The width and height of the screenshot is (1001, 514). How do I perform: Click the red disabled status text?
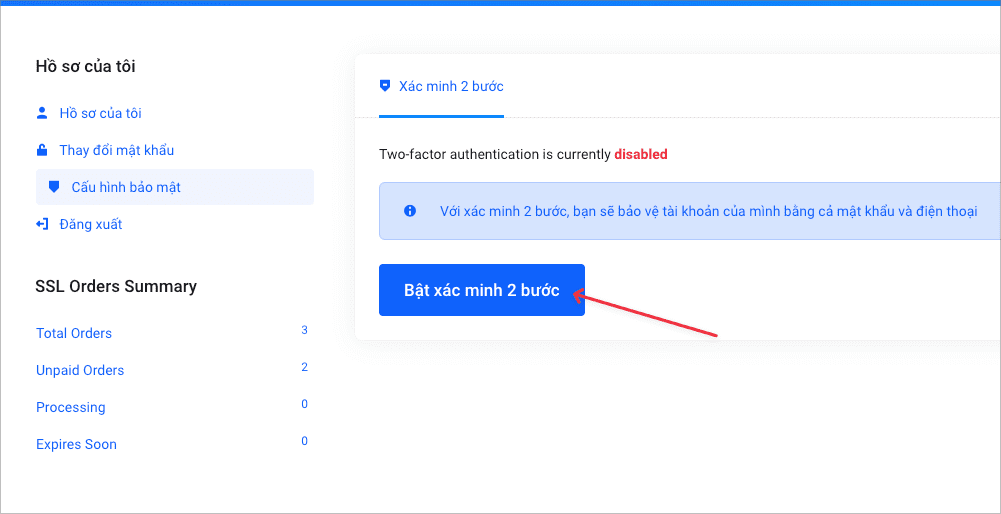(x=641, y=154)
